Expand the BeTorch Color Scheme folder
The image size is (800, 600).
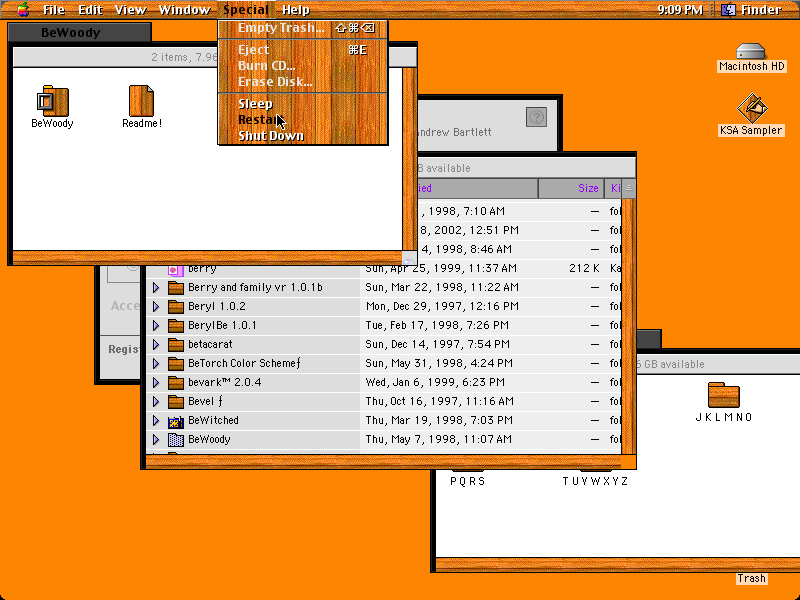tap(156, 364)
